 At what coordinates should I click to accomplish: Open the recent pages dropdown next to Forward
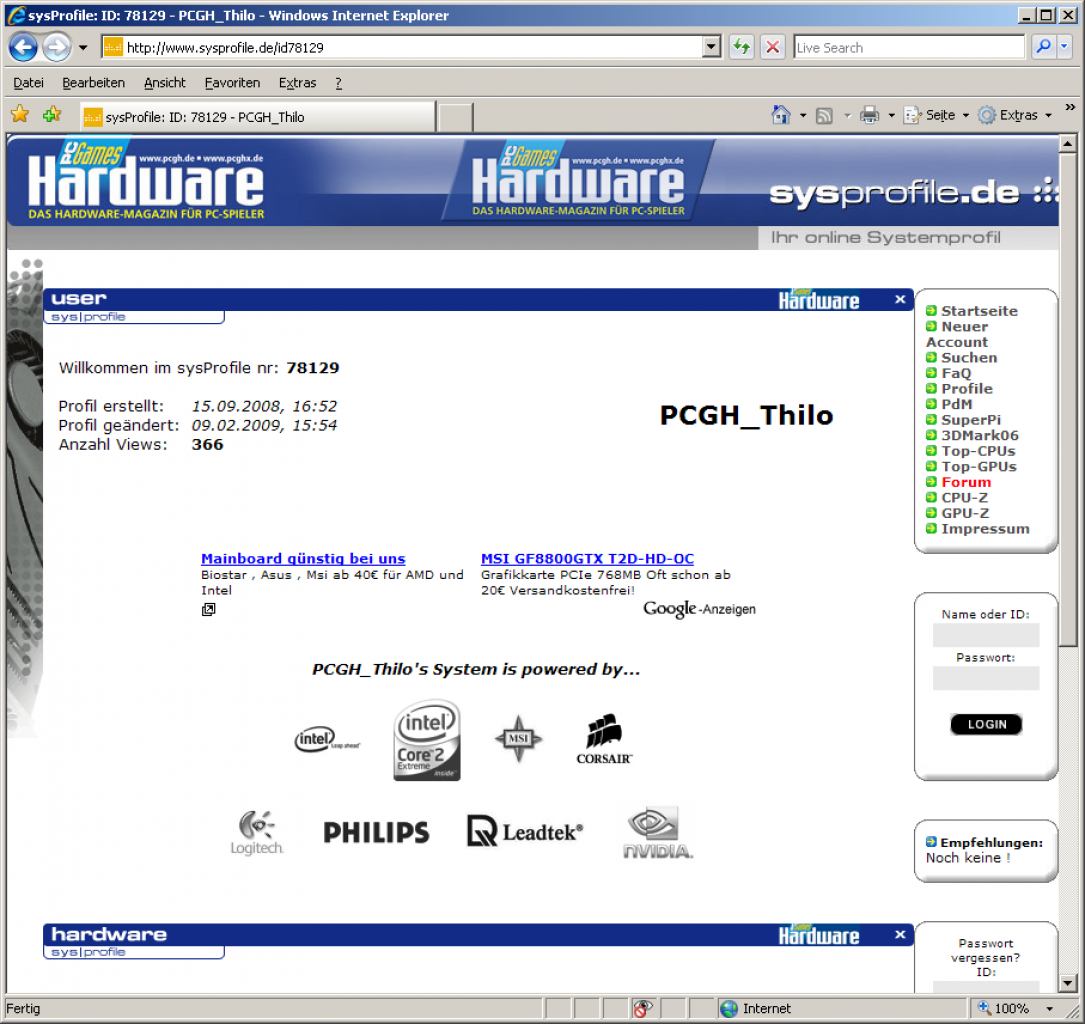click(83, 48)
